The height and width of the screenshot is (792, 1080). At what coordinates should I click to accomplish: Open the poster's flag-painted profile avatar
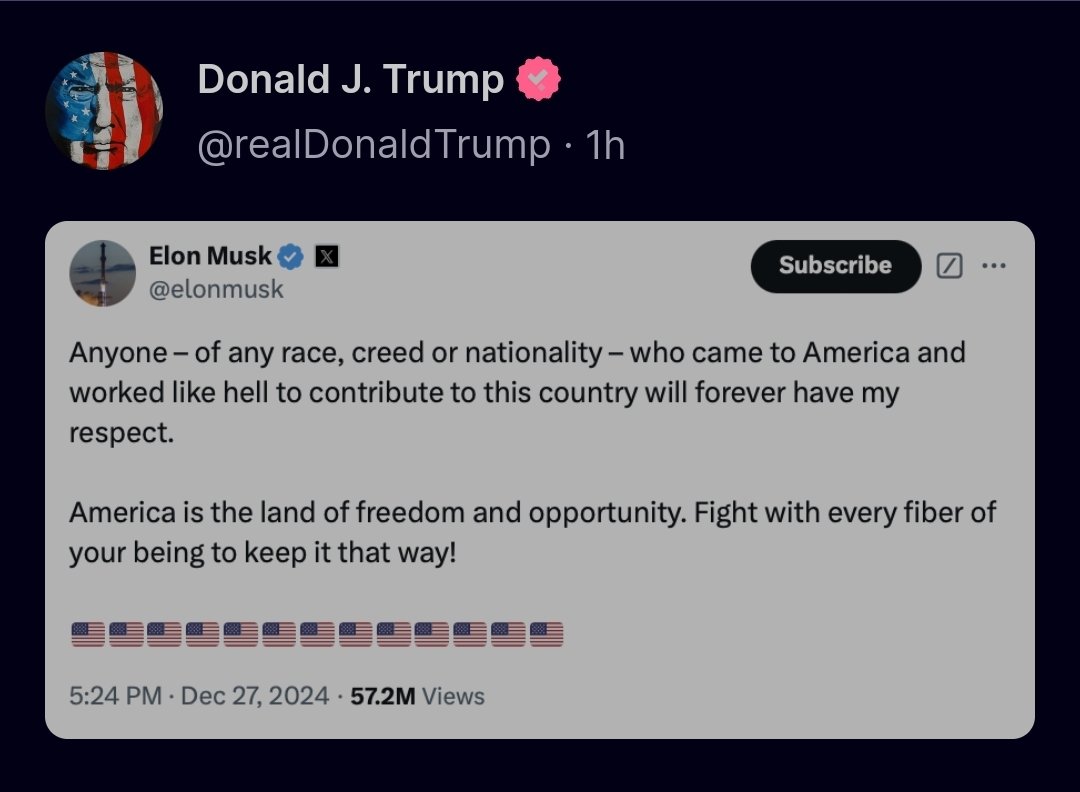coord(104,111)
